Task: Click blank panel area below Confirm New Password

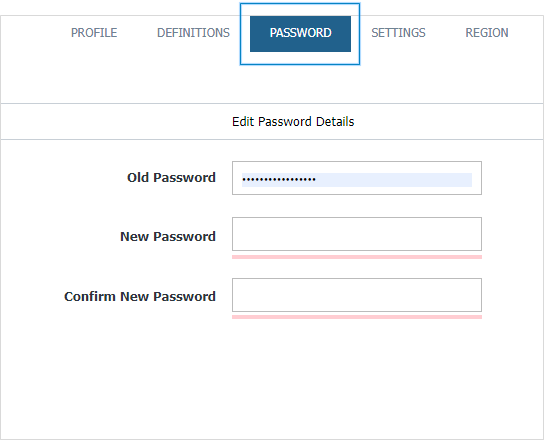Action: click(x=272, y=378)
